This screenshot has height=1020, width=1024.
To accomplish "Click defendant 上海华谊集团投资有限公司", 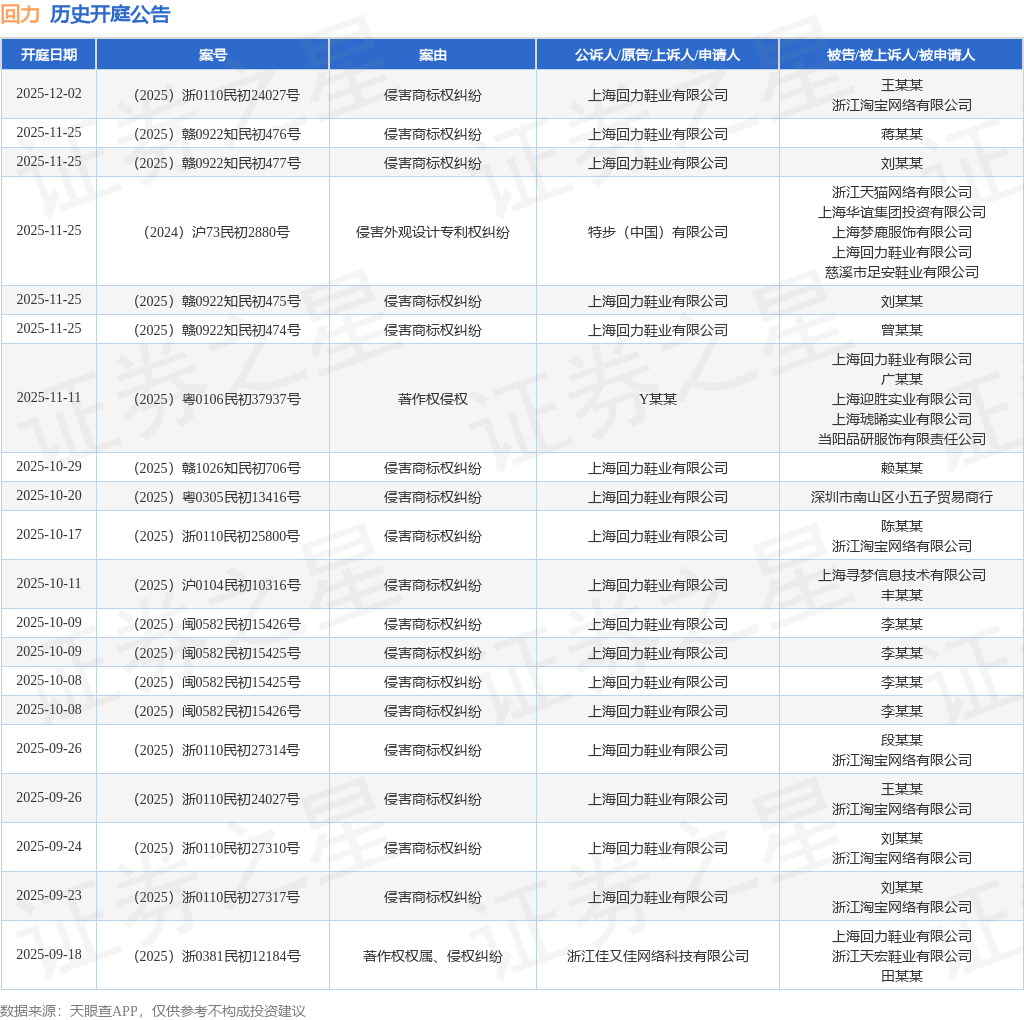I will coord(902,212).
